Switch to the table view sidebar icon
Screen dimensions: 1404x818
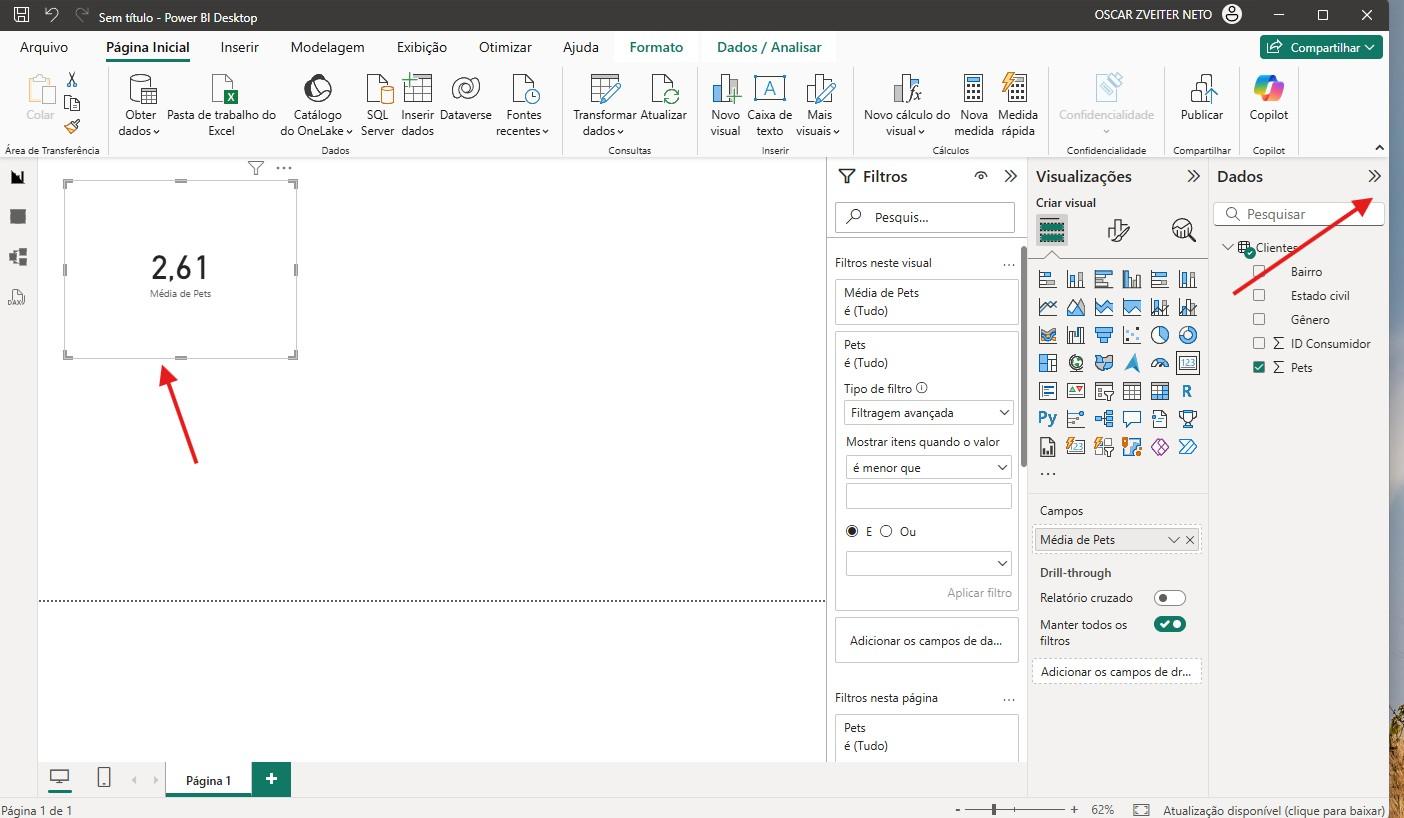pos(17,217)
